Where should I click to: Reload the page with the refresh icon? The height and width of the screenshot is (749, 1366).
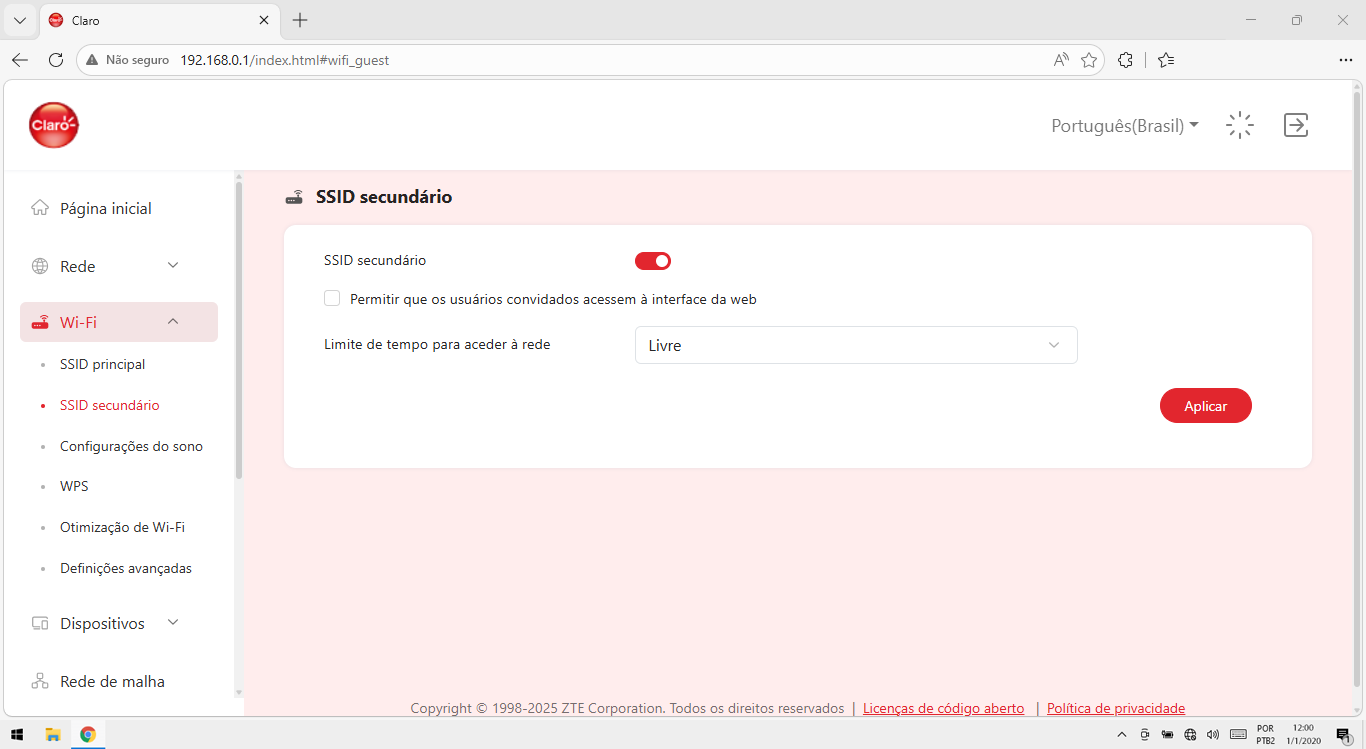[56, 60]
